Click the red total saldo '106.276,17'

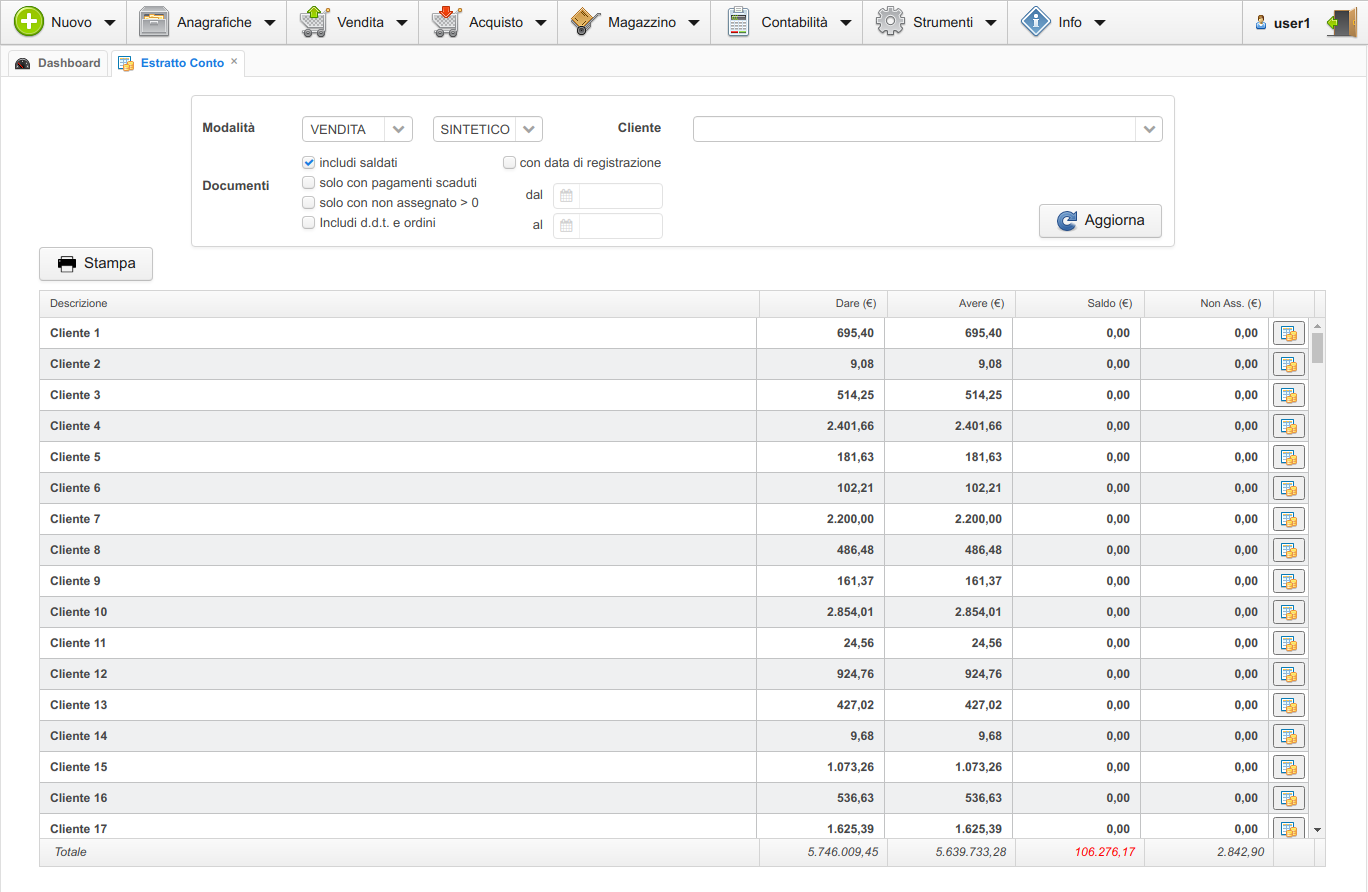point(1104,852)
